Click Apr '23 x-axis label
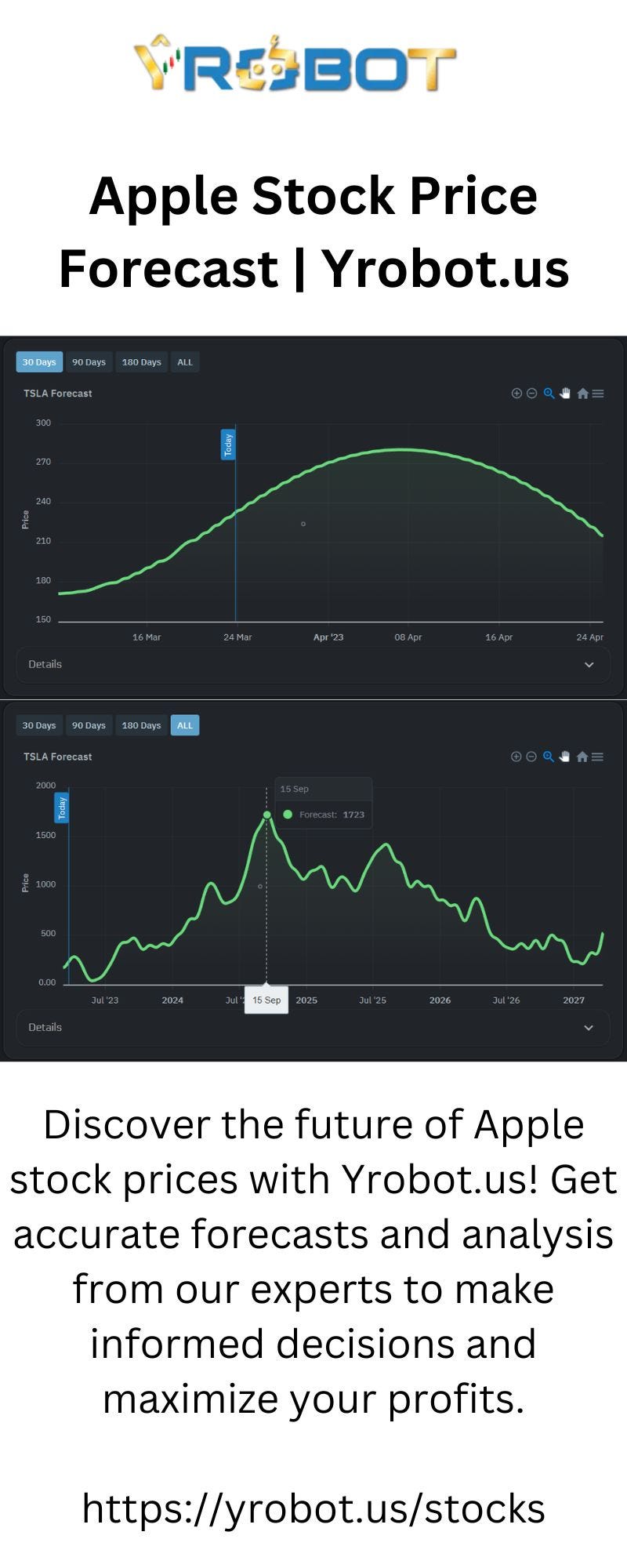 point(328,637)
